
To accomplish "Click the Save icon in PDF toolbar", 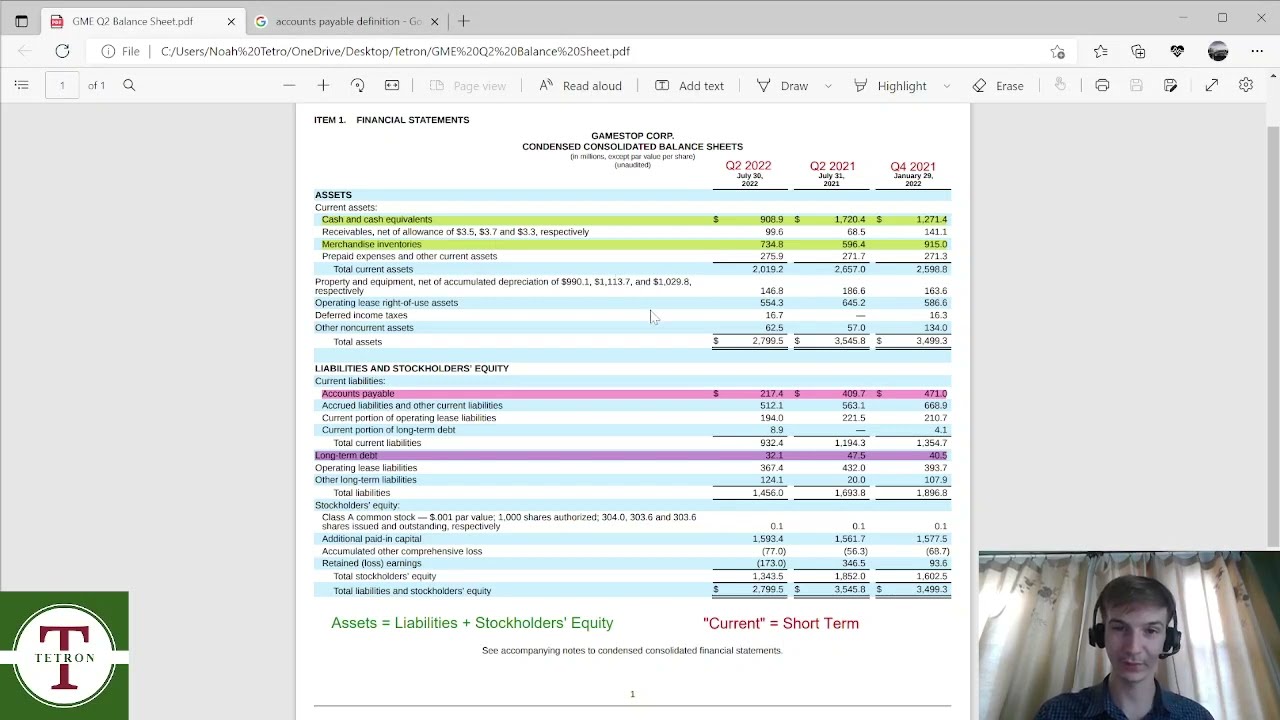I will (x=1136, y=85).
